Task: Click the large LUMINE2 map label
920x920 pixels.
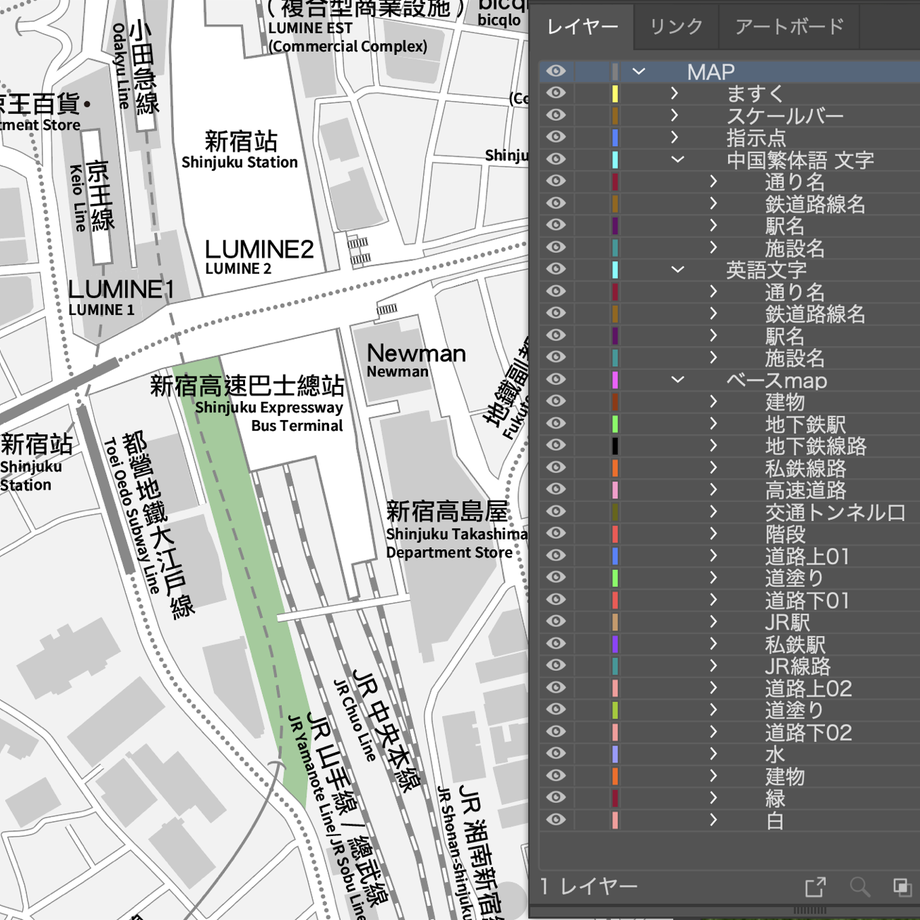Action: [259, 249]
